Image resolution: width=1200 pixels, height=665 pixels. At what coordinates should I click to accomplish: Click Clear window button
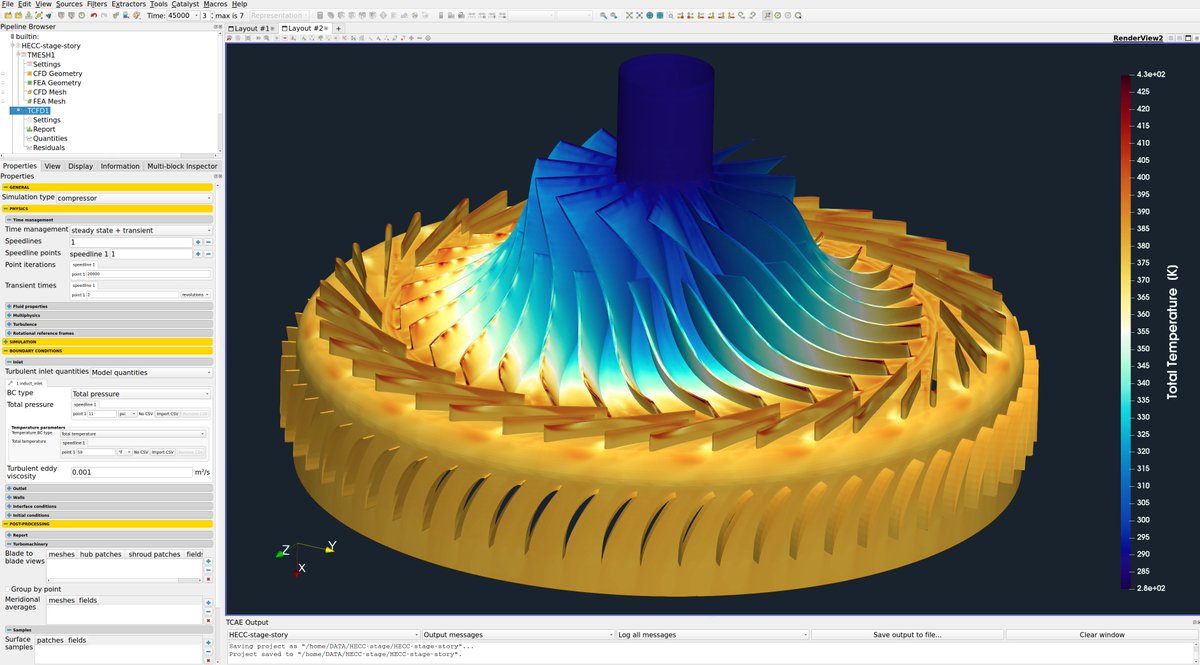1102,635
